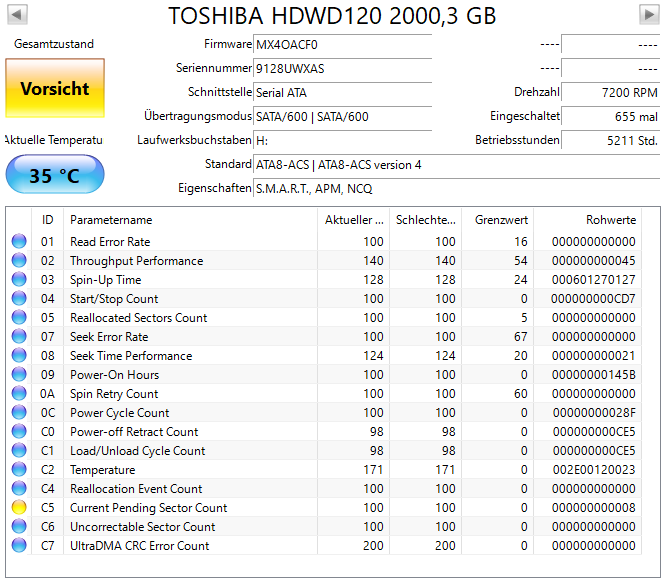Select the Power-On Hours parameter name
665x582 pixels.
tap(115, 375)
